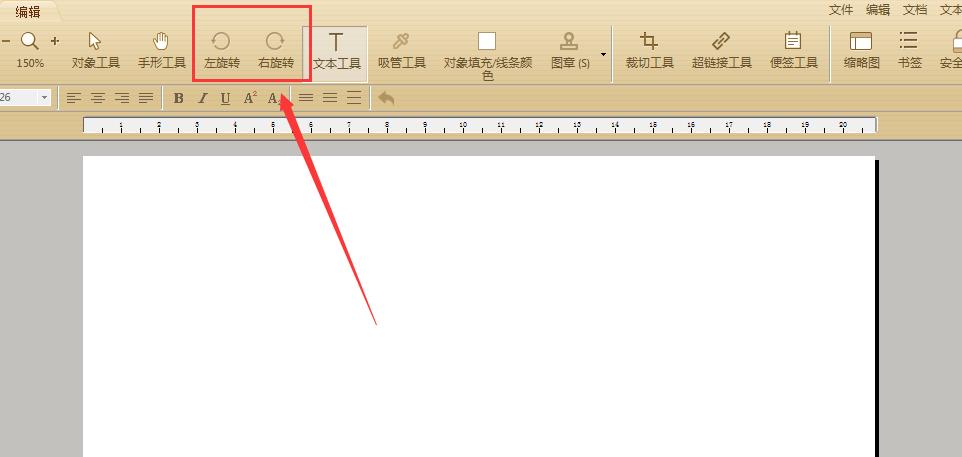The width and height of the screenshot is (962, 457).
Task: Toggle italic text formatting
Action: tap(202, 98)
